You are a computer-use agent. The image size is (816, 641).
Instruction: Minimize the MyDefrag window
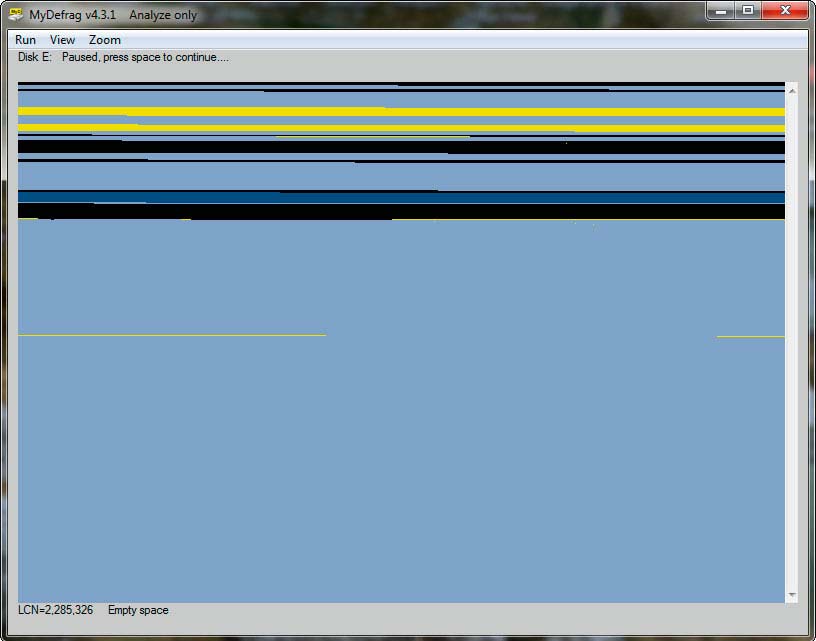pos(721,10)
